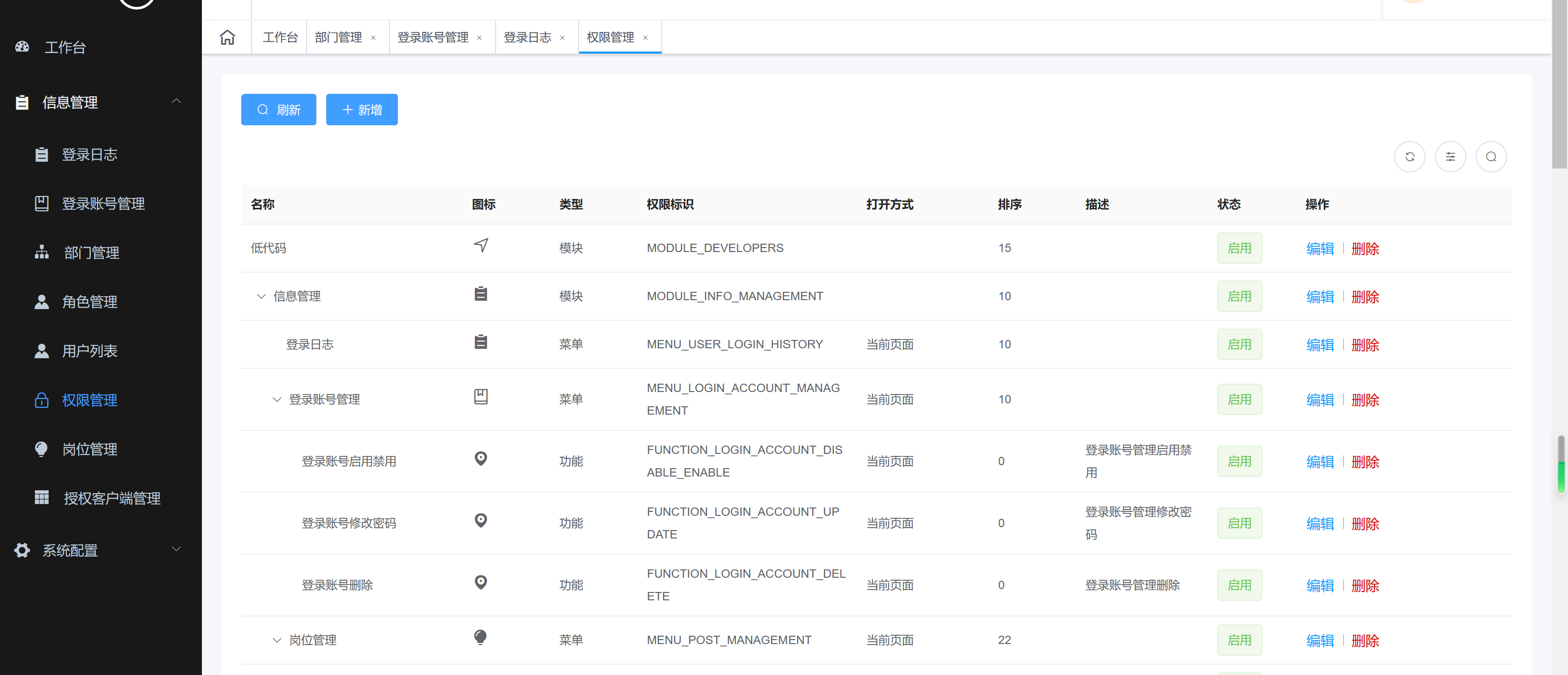The height and width of the screenshot is (675, 1568).
Task: Expand the 系统配置 sidebar group
Action: coord(176,549)
